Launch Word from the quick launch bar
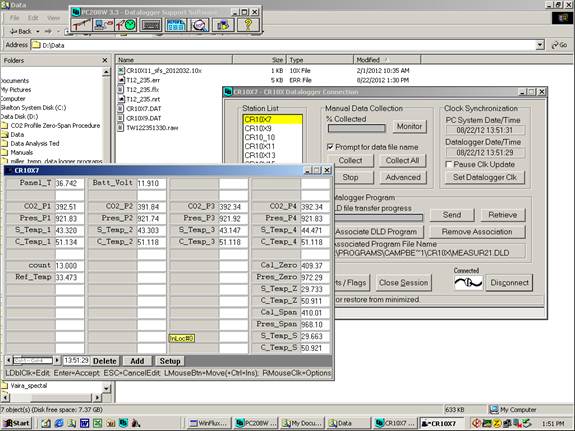 pyautogui.click(x=85, y=423)
